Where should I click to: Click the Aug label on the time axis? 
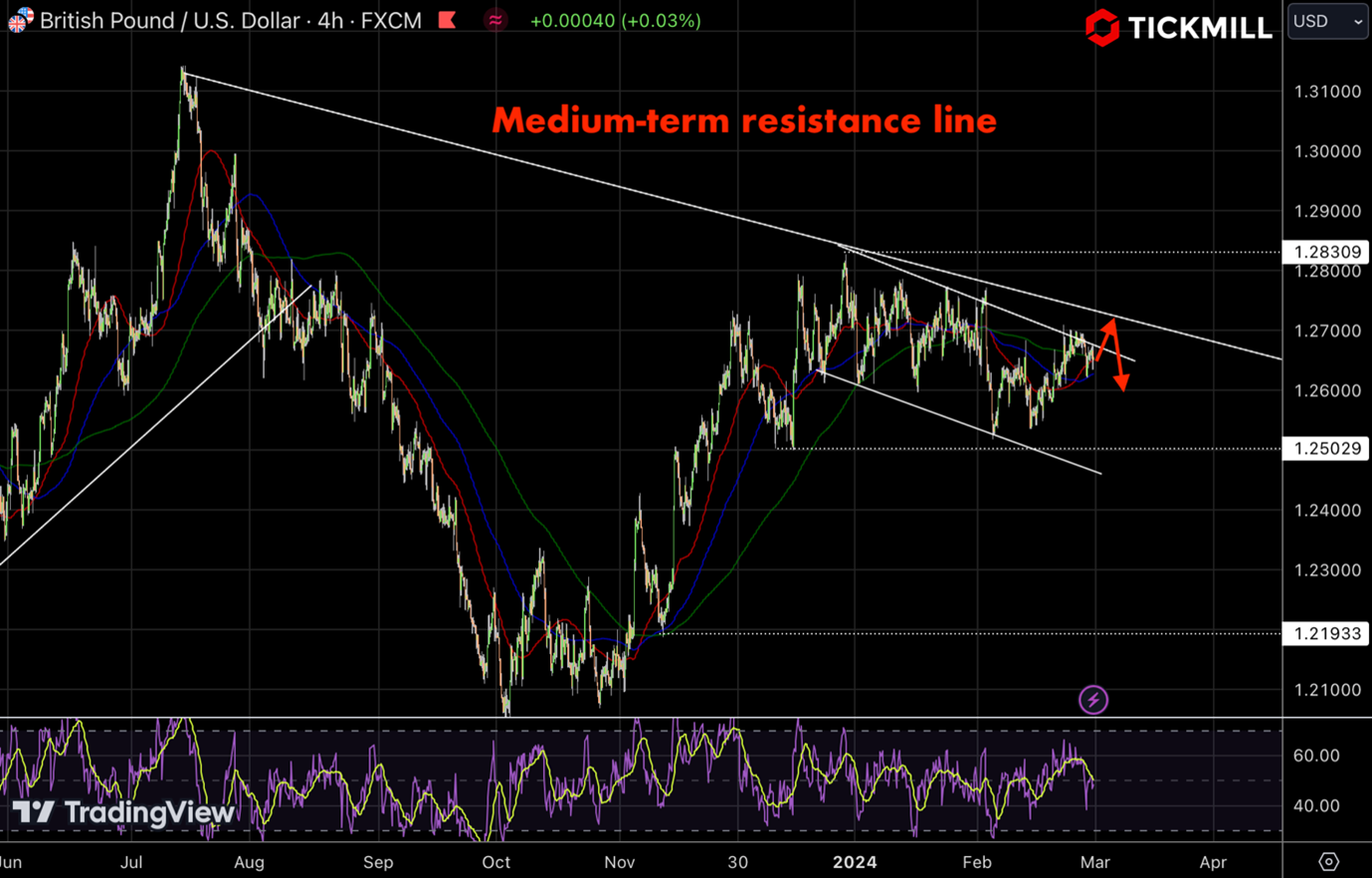(249, 862)
